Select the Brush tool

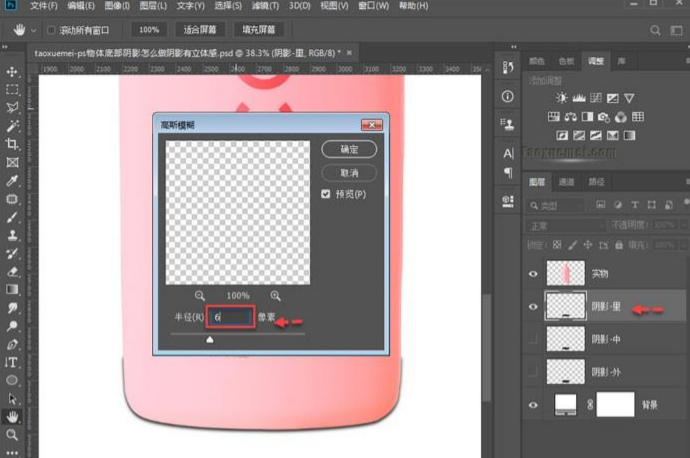coord(12,217)
